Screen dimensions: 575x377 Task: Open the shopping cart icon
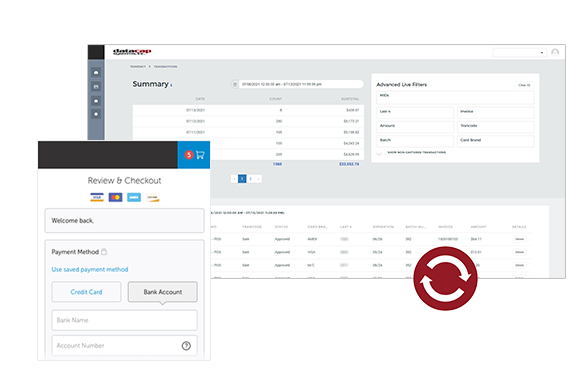tap(200, 155)
